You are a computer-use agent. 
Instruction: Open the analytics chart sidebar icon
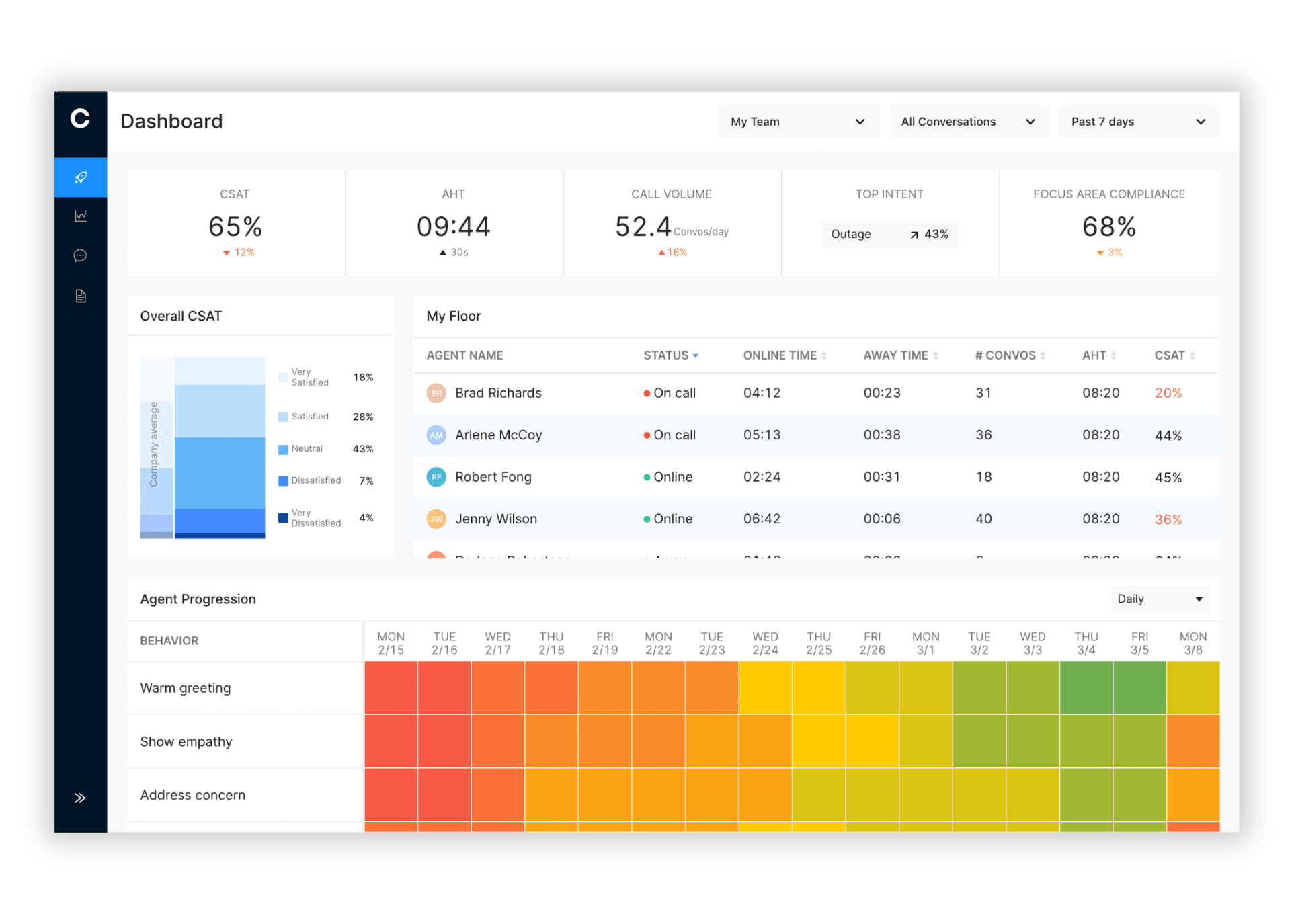[x=81, y=216]
